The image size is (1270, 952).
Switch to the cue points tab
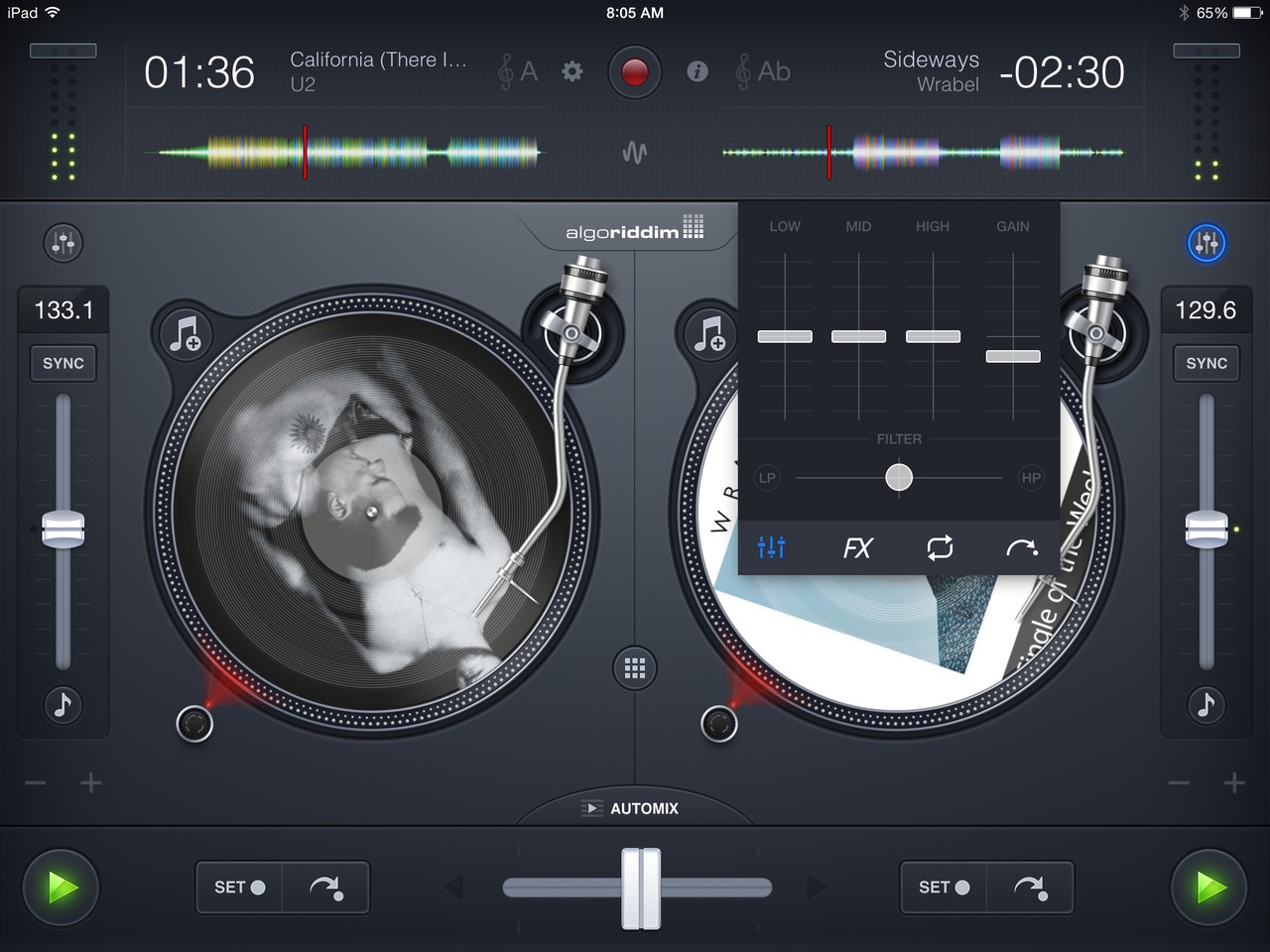(1022, 547)
